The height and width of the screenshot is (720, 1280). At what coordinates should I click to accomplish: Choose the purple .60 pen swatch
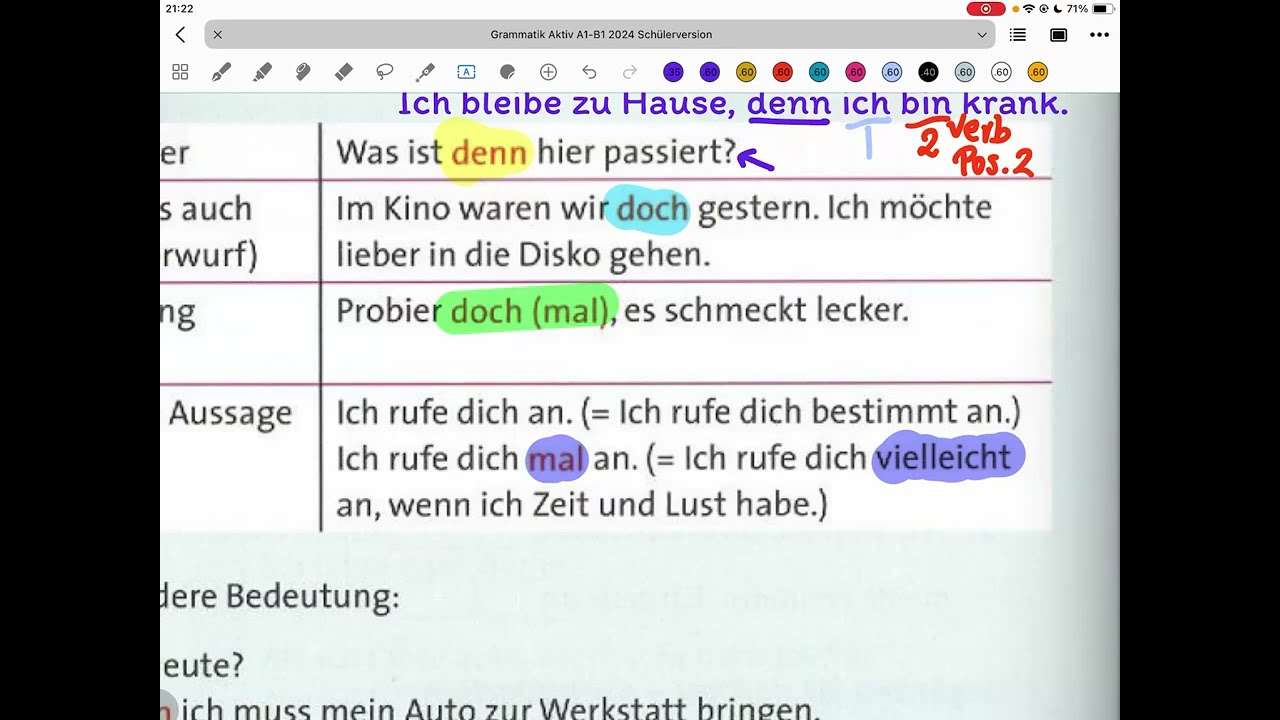coord(709,72)
